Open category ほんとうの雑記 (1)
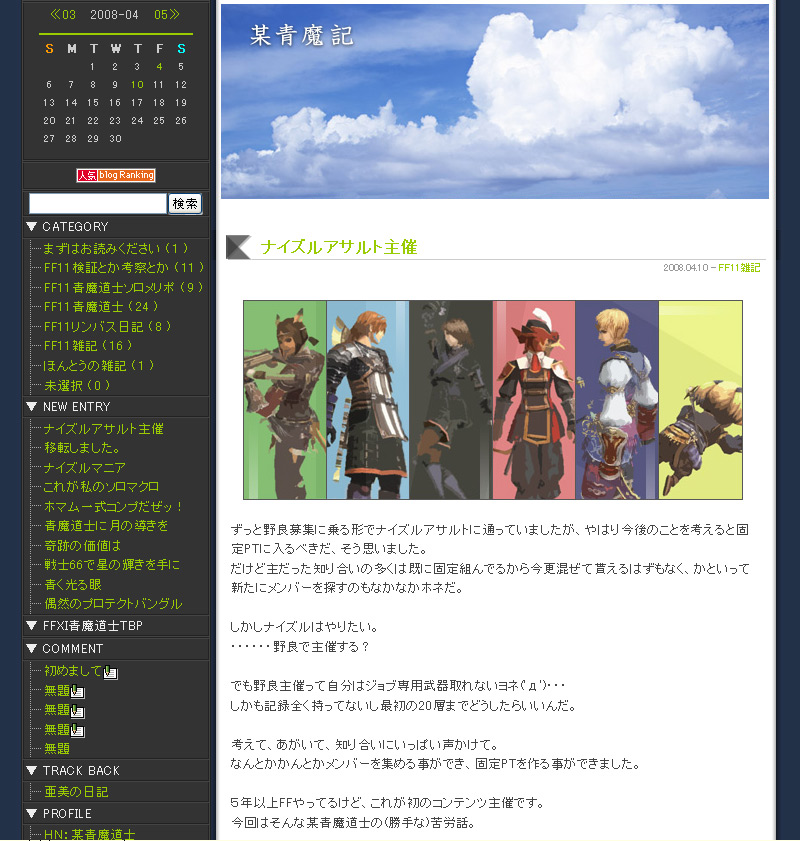This screenshot has height=841, width=800. click(99, 366)
